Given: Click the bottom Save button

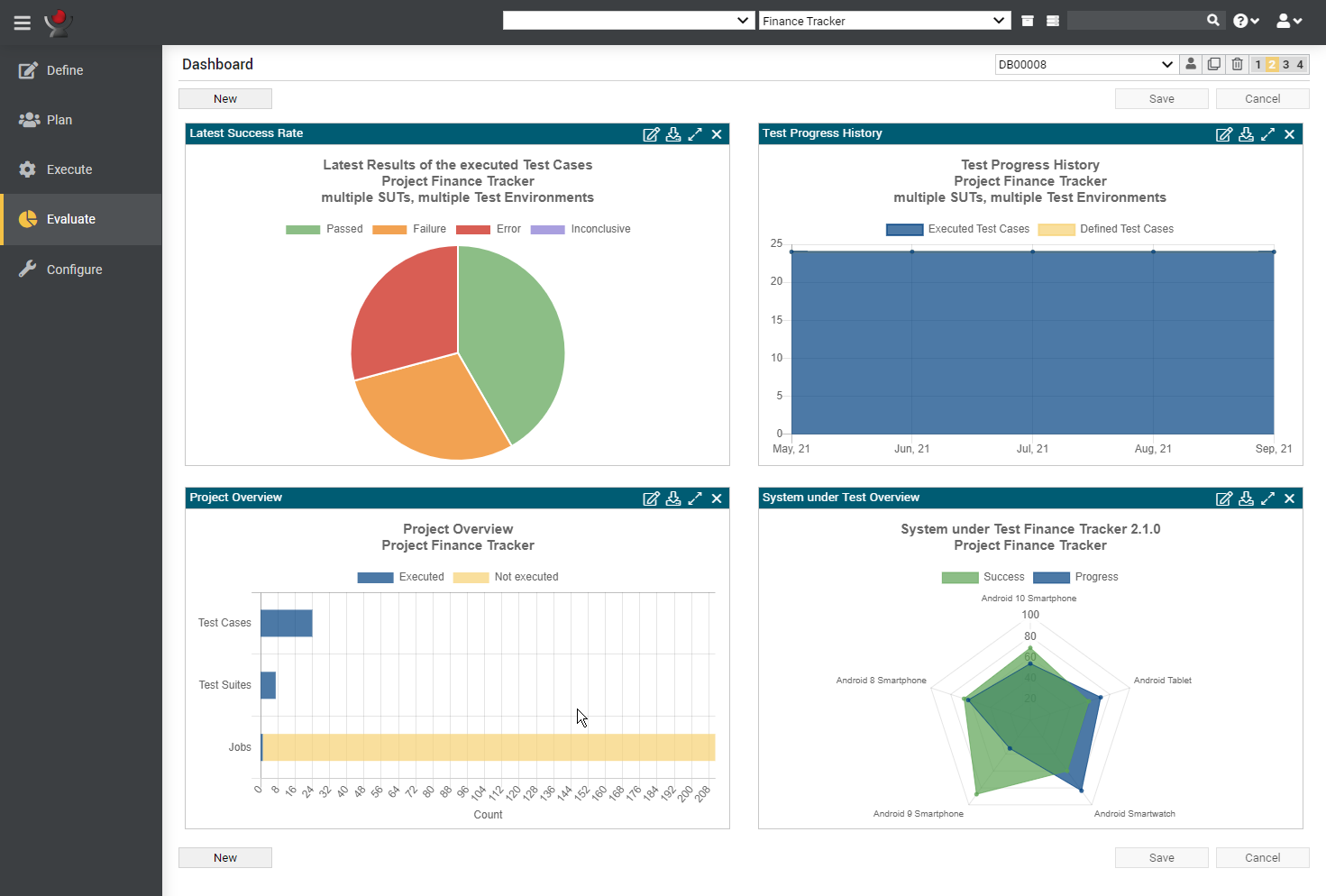Looking at the screenshot, I should 1161,858.
